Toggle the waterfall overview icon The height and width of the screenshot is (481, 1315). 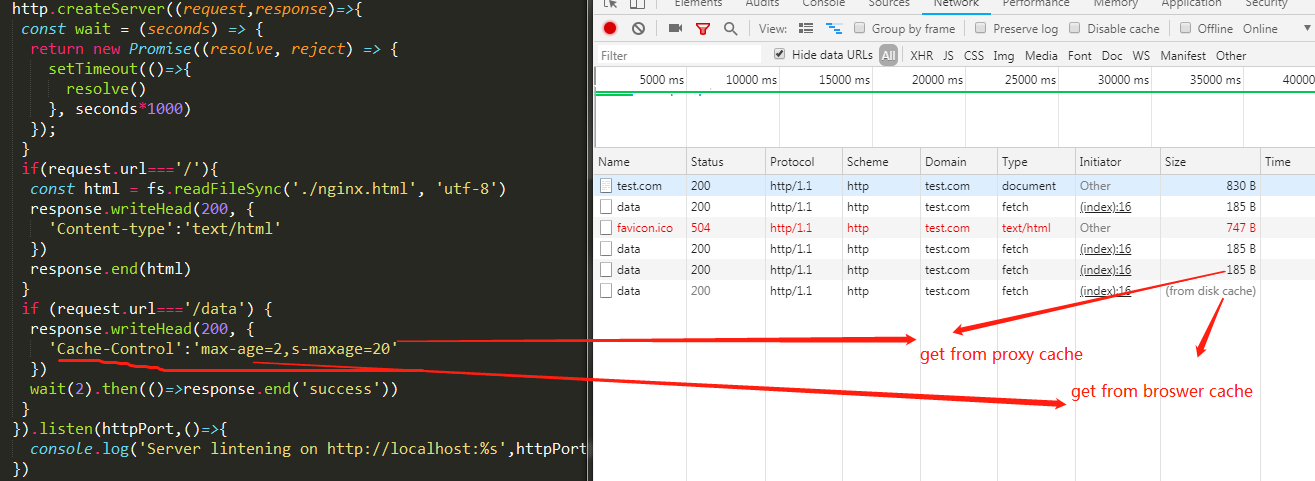click(x=834, y=29)
